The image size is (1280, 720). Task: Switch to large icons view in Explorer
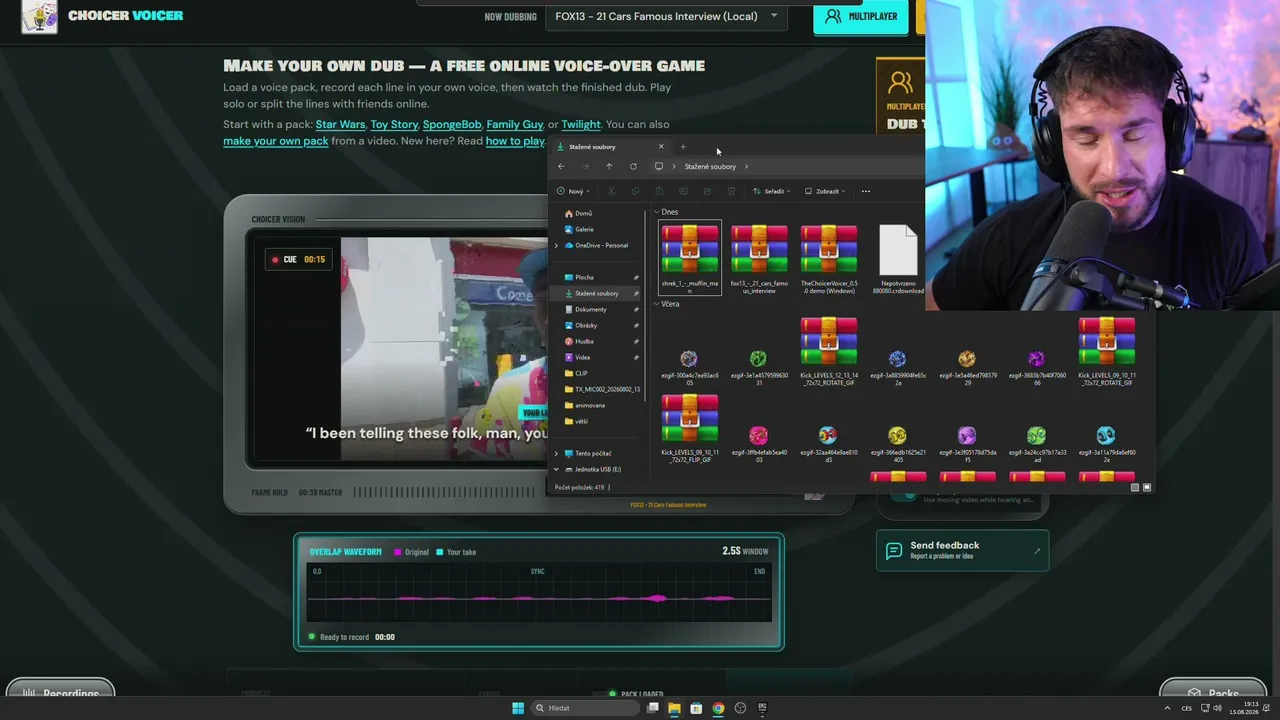[1147, 487]
